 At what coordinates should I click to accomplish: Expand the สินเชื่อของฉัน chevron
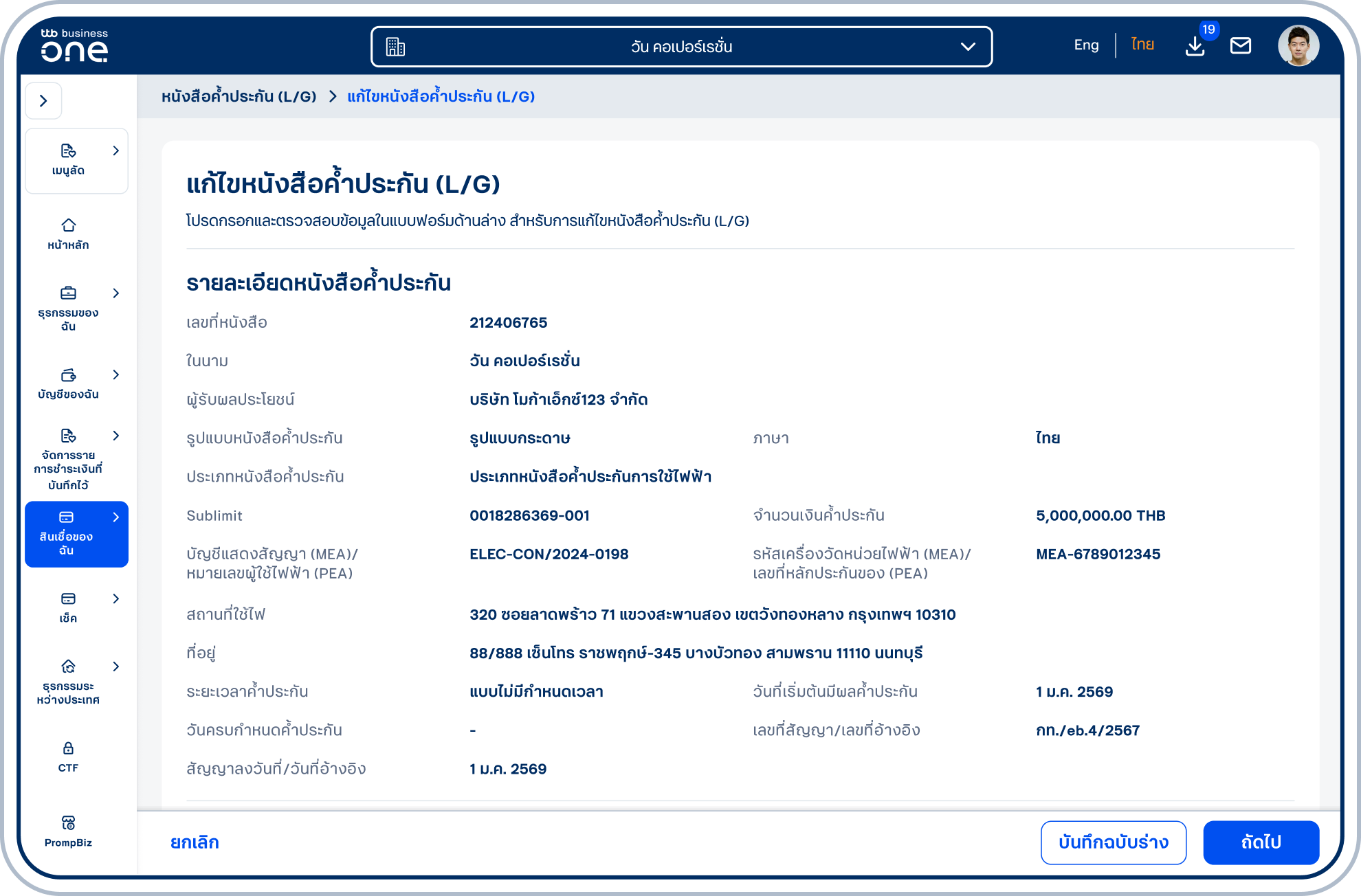[116, 517]
